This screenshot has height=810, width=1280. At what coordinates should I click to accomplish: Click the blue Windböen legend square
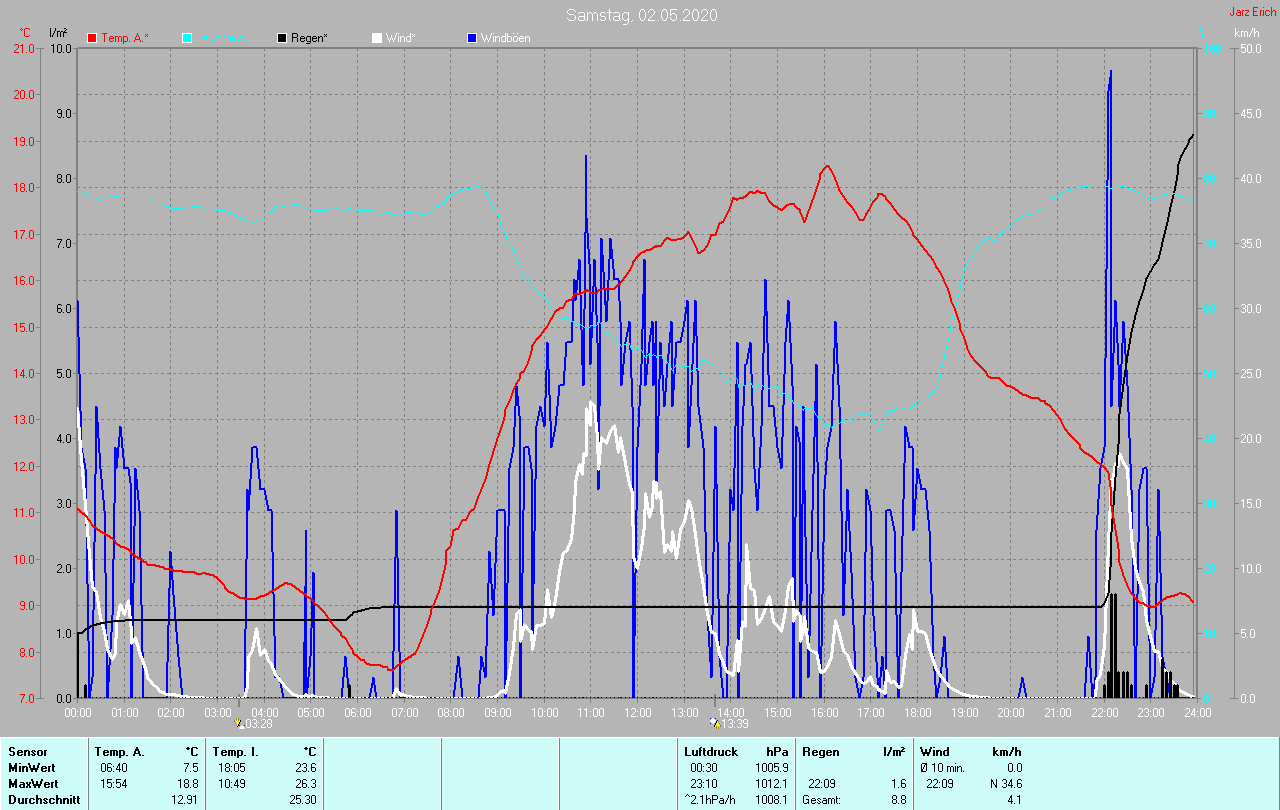(x=473, y=38)
